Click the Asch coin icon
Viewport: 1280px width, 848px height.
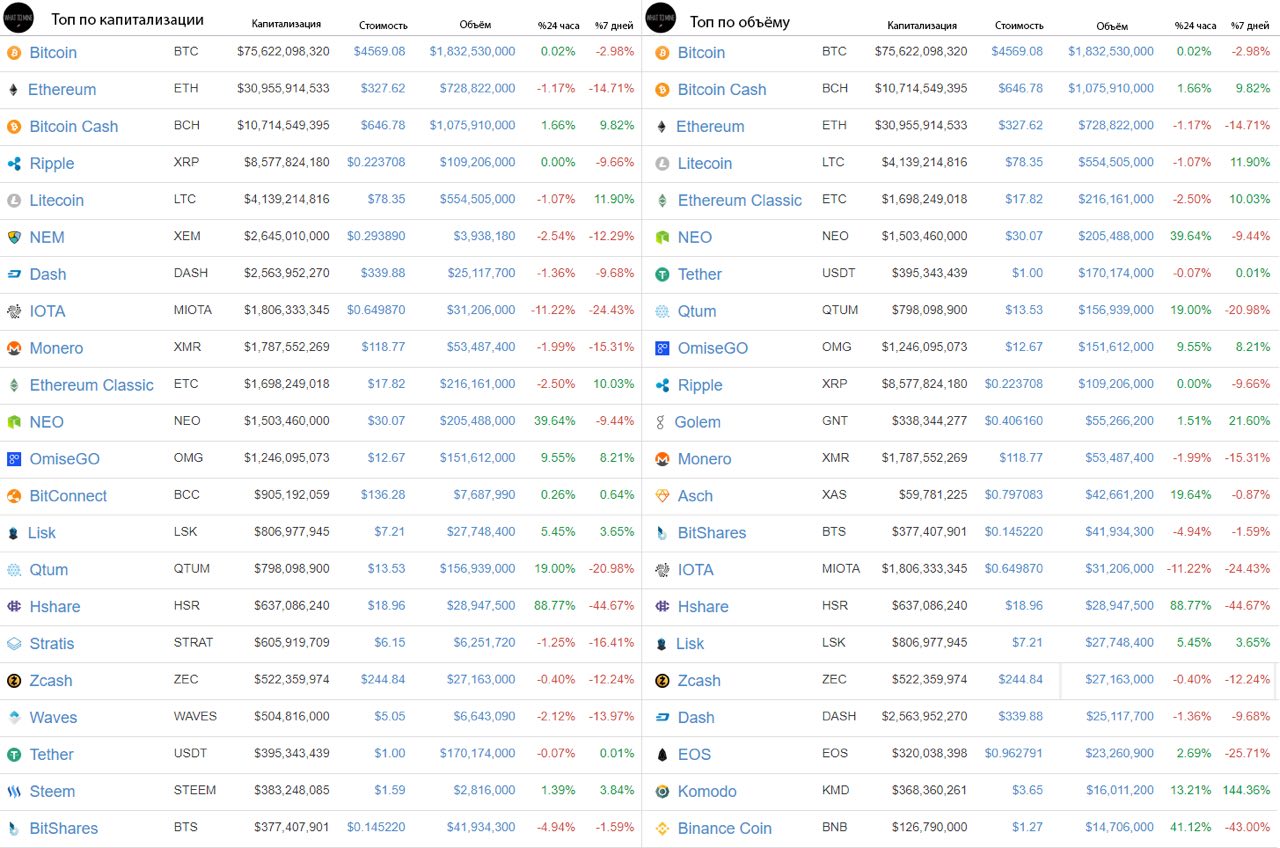pyautogui.click(x=662, y=496)
